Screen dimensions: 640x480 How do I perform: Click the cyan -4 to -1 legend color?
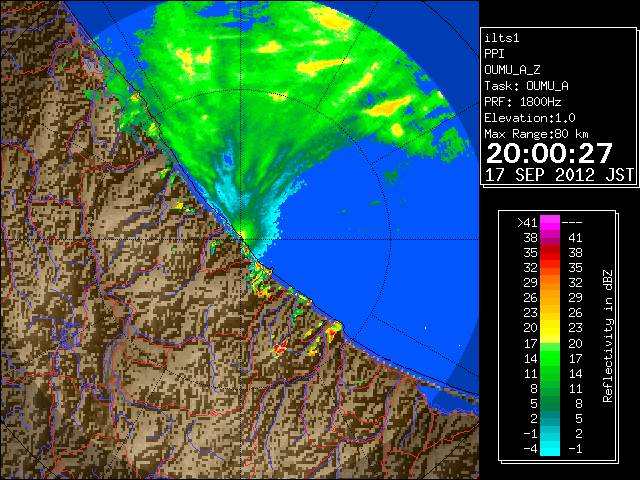click(x=550, y=448)
